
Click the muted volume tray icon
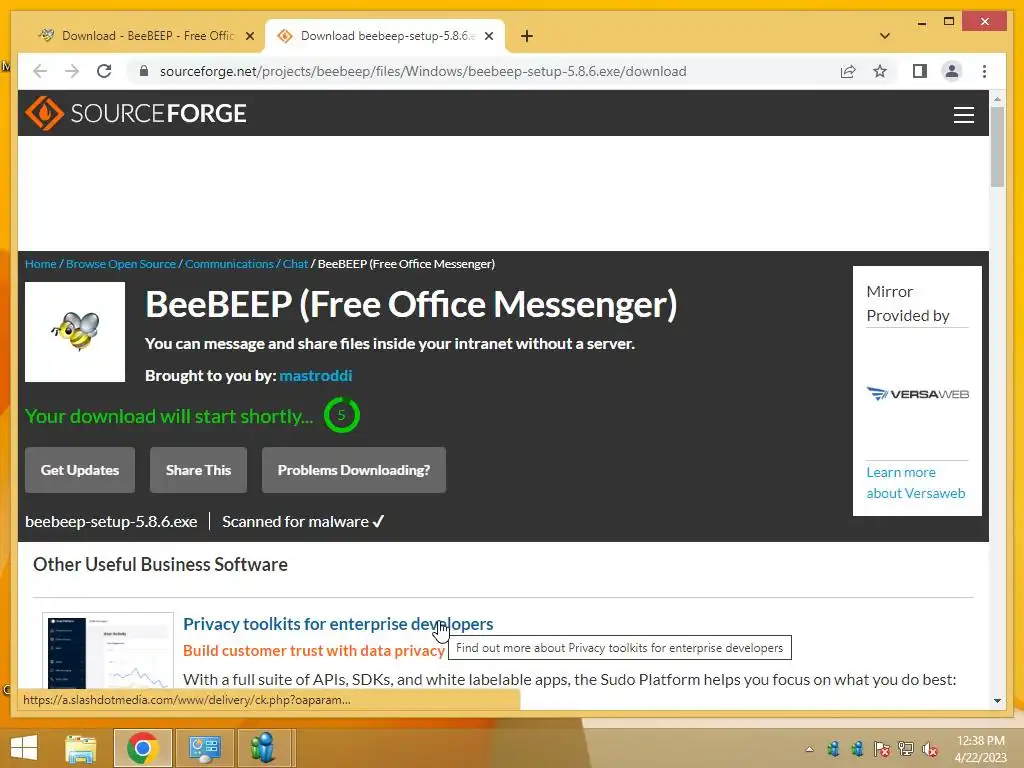click(x=930, y=749)
